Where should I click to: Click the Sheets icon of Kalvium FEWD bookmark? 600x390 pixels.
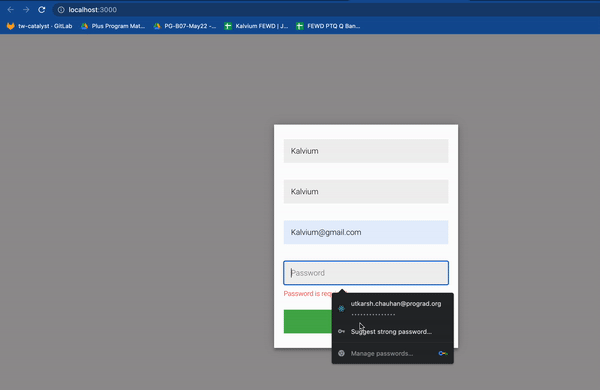228,26
